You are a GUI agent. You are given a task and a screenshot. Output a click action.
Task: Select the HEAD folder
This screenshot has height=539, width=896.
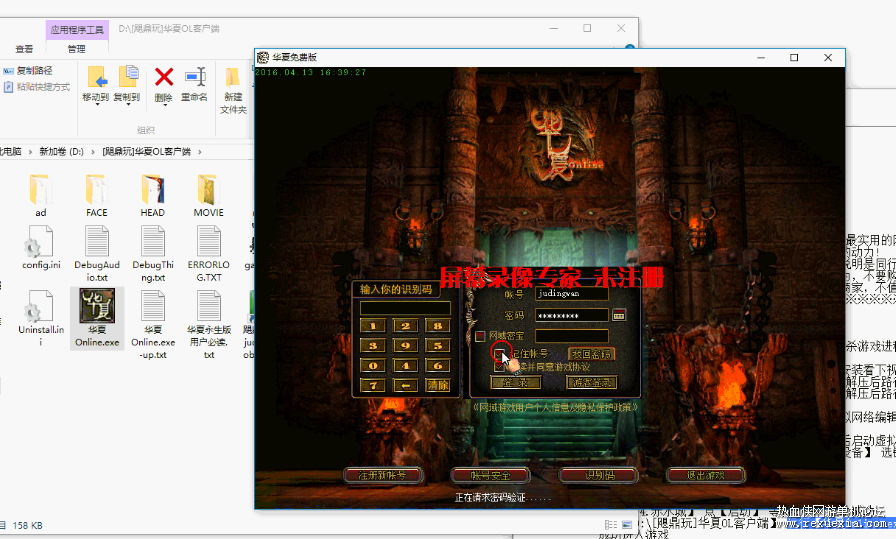coord(153,195)
